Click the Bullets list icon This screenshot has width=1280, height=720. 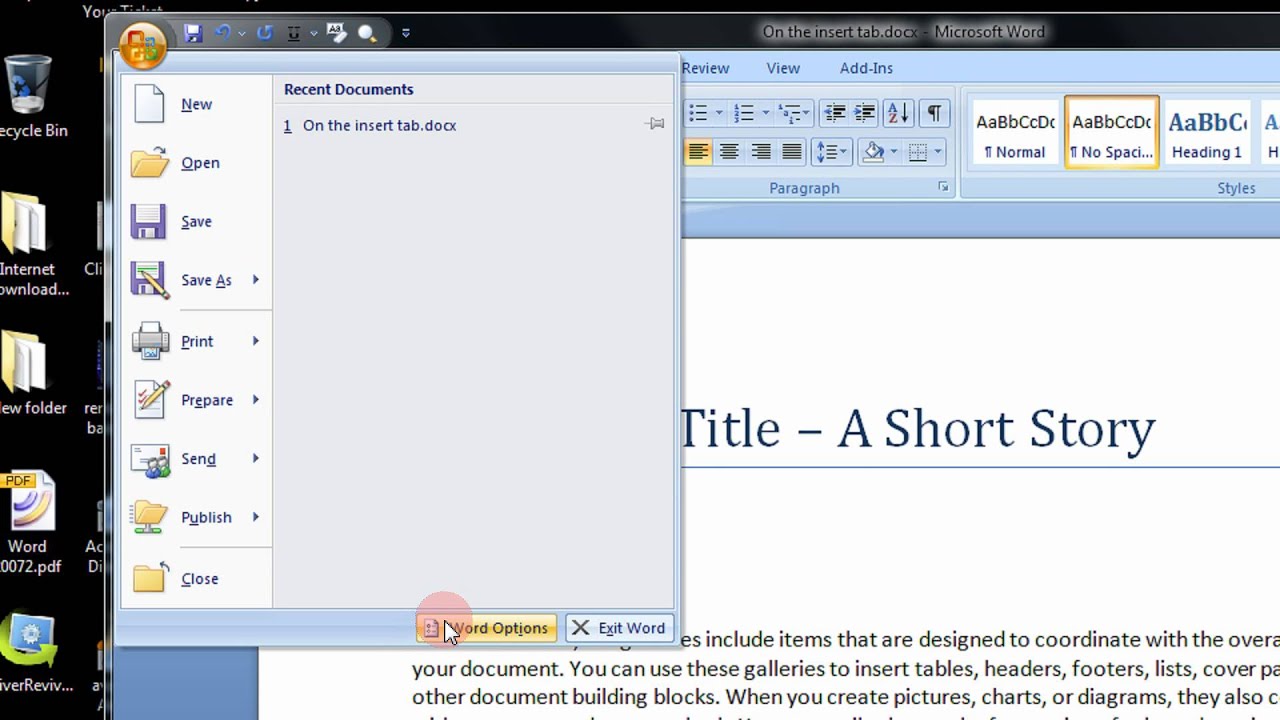[x=698, y=113]
